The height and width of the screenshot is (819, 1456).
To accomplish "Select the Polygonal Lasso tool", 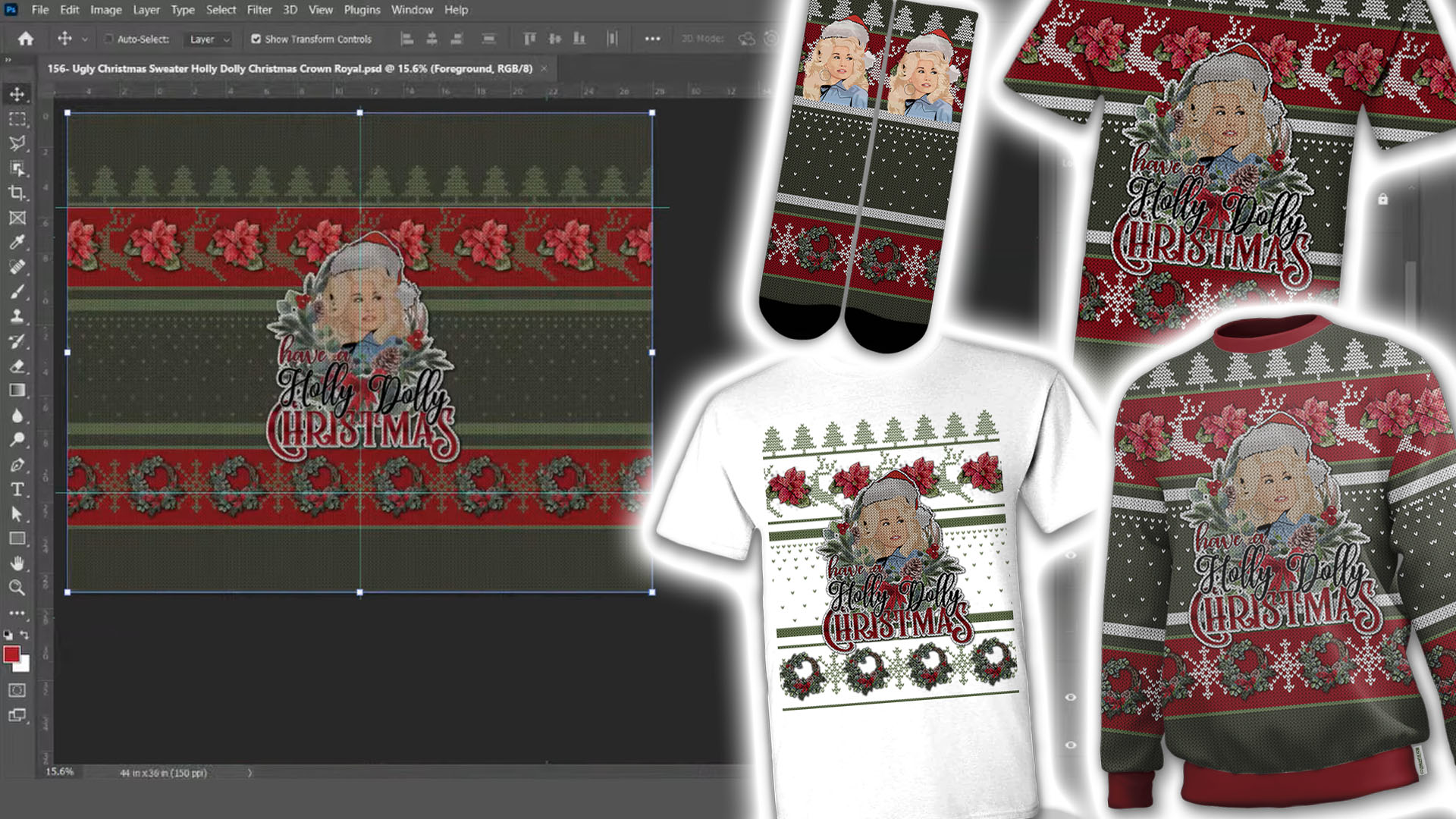I will pos(17,143).
